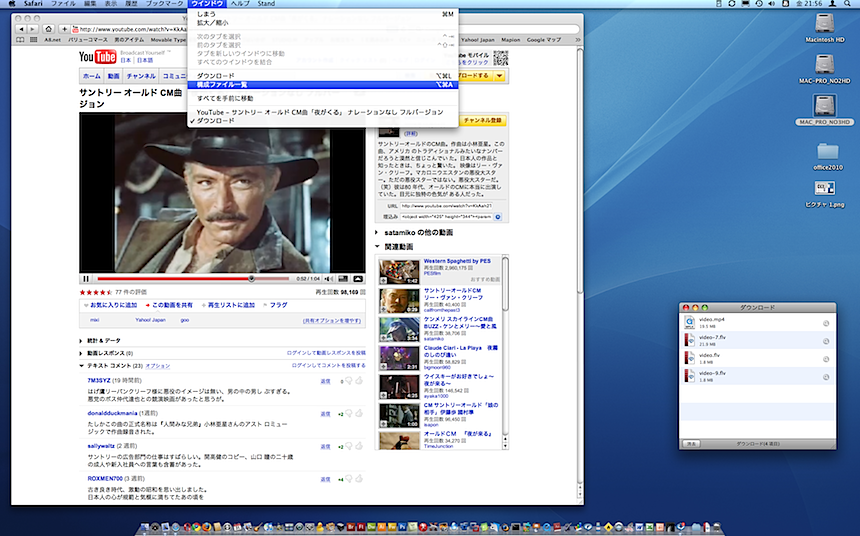Open ピクチャ 1.png file on desktop
Screen dimensions: 860x536
click(x=825, y=188)
